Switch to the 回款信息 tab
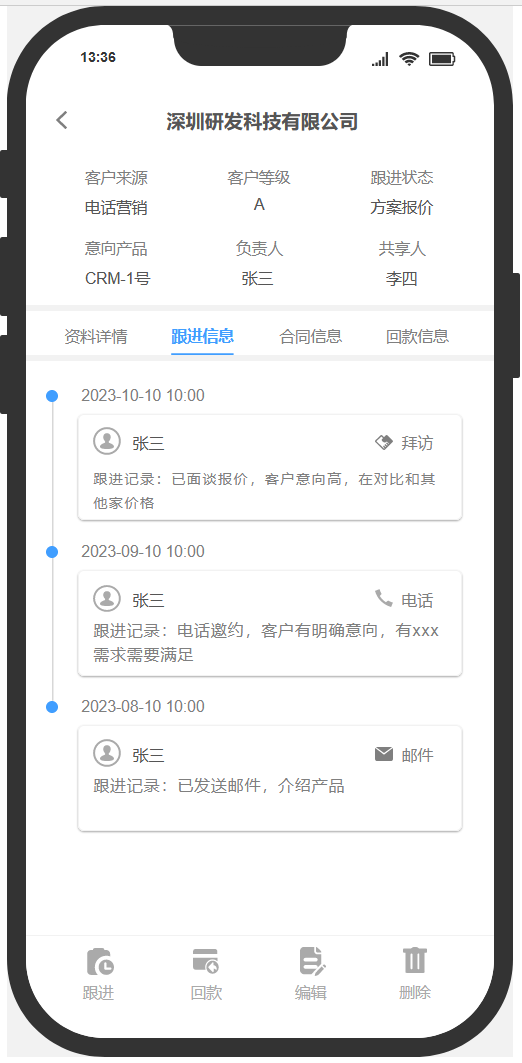The width and height of the screenshot is (522, 1063). pos(417,336)
